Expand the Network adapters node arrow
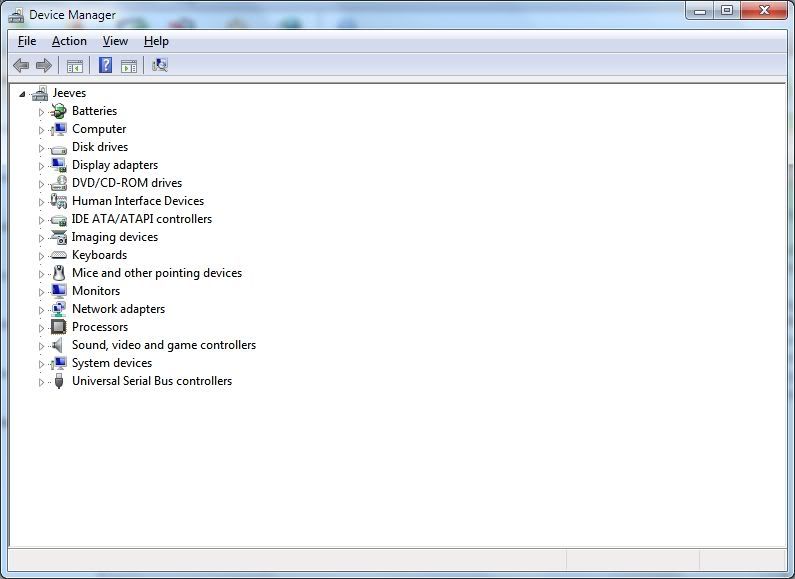This screenshot has width=795, height=579. (x=42, y=310)
